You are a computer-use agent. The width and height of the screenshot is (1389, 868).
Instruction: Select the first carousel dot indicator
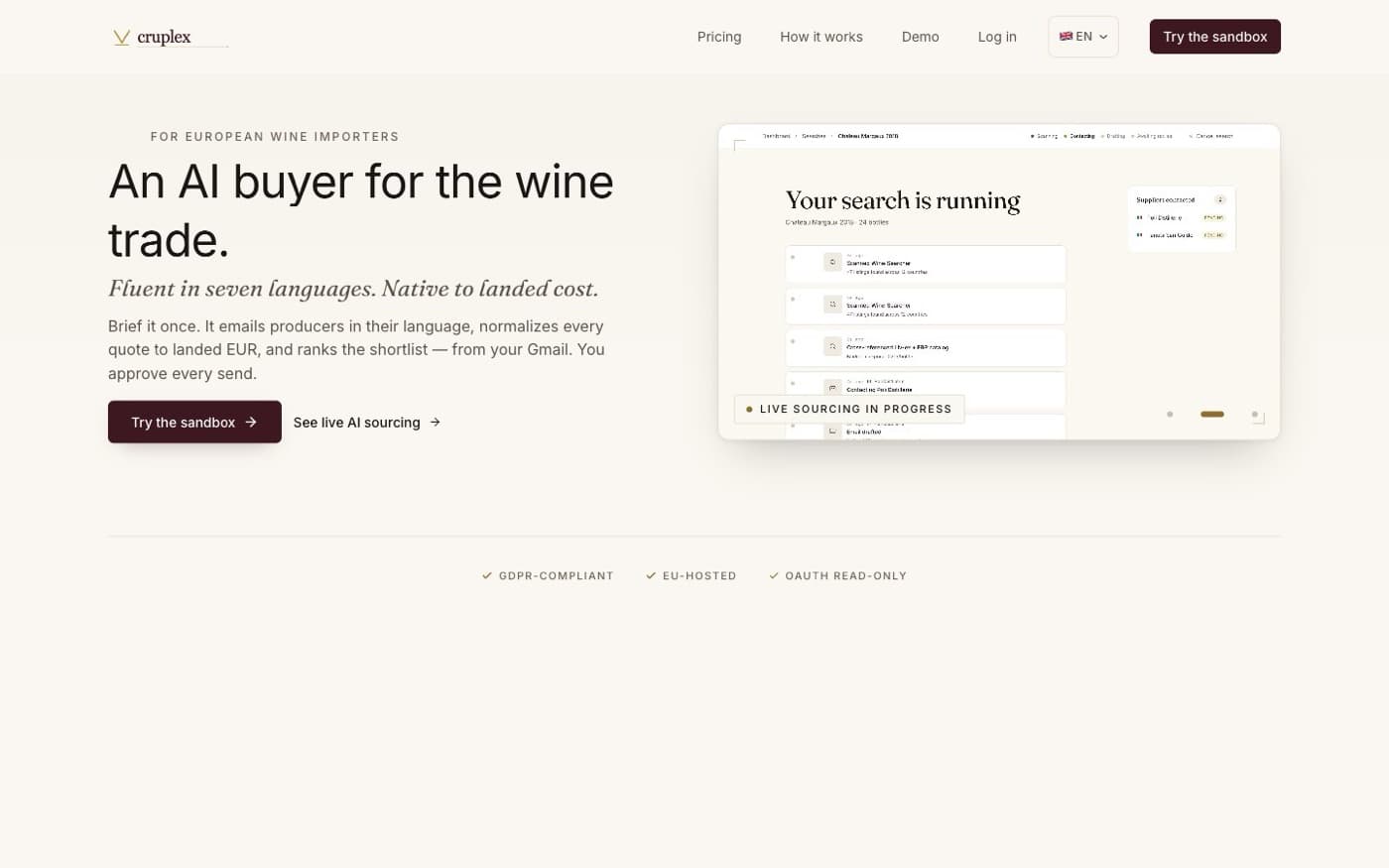[1170, 414]
